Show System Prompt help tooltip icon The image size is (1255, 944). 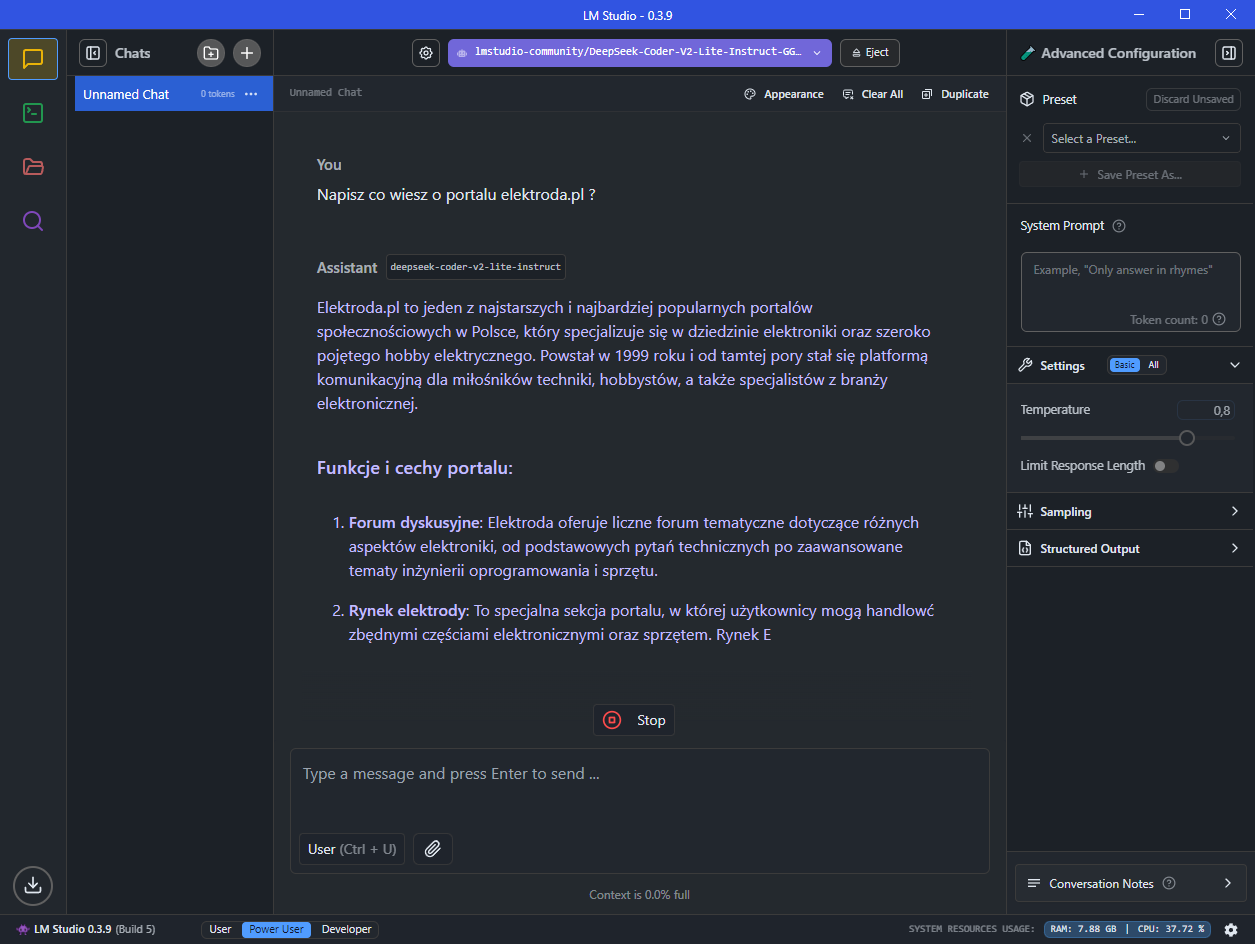pos(1119,226)
